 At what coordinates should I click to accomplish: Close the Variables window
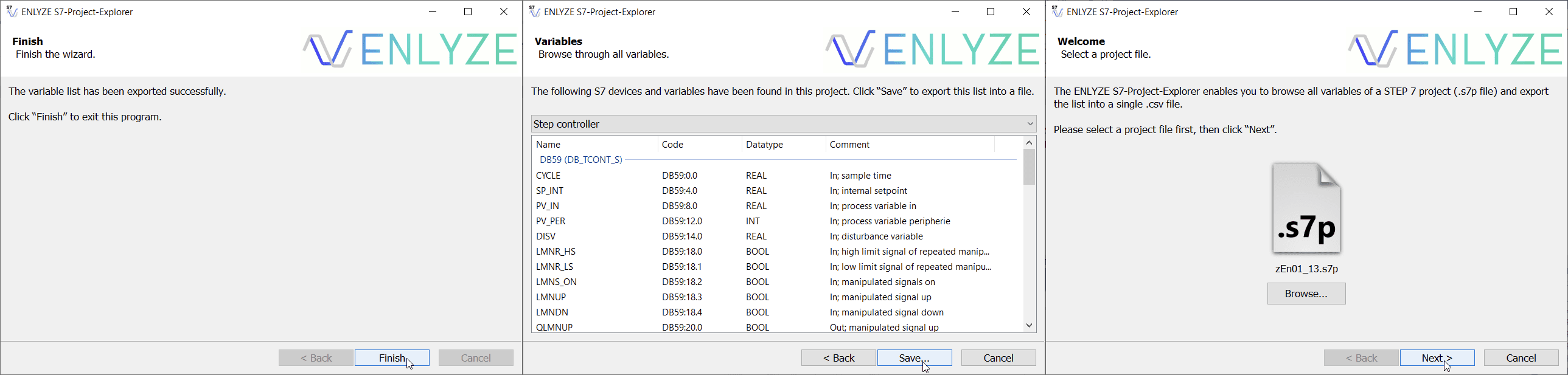pyautogui.click(x=1026, y=12)
